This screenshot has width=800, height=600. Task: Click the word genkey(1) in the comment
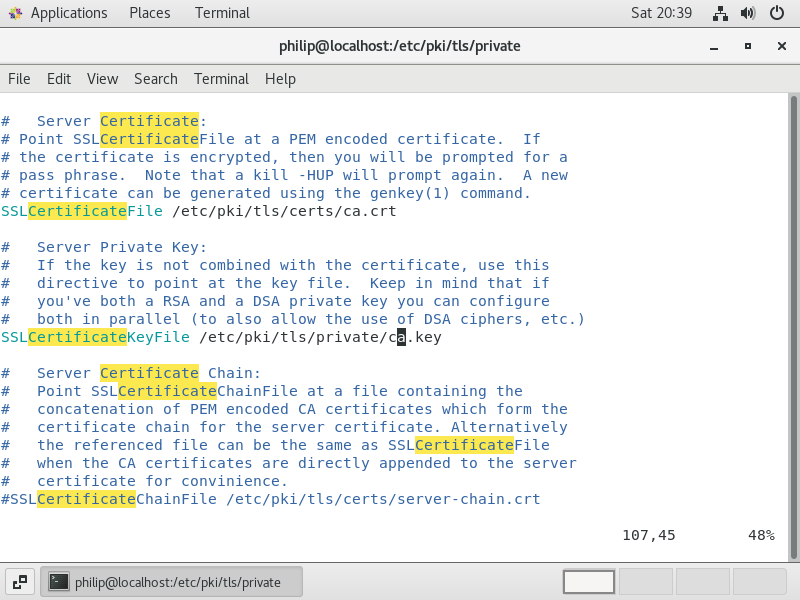click(410, 193)
